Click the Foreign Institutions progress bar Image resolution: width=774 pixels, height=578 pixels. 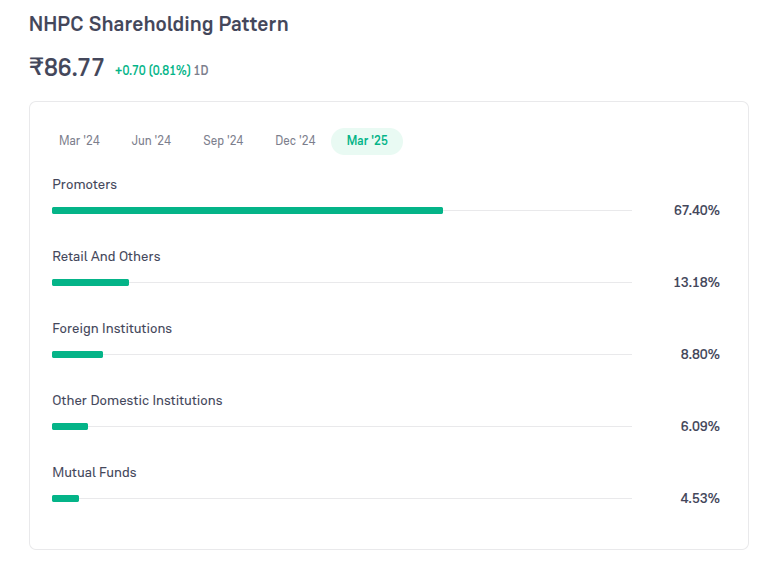(342, 354)
